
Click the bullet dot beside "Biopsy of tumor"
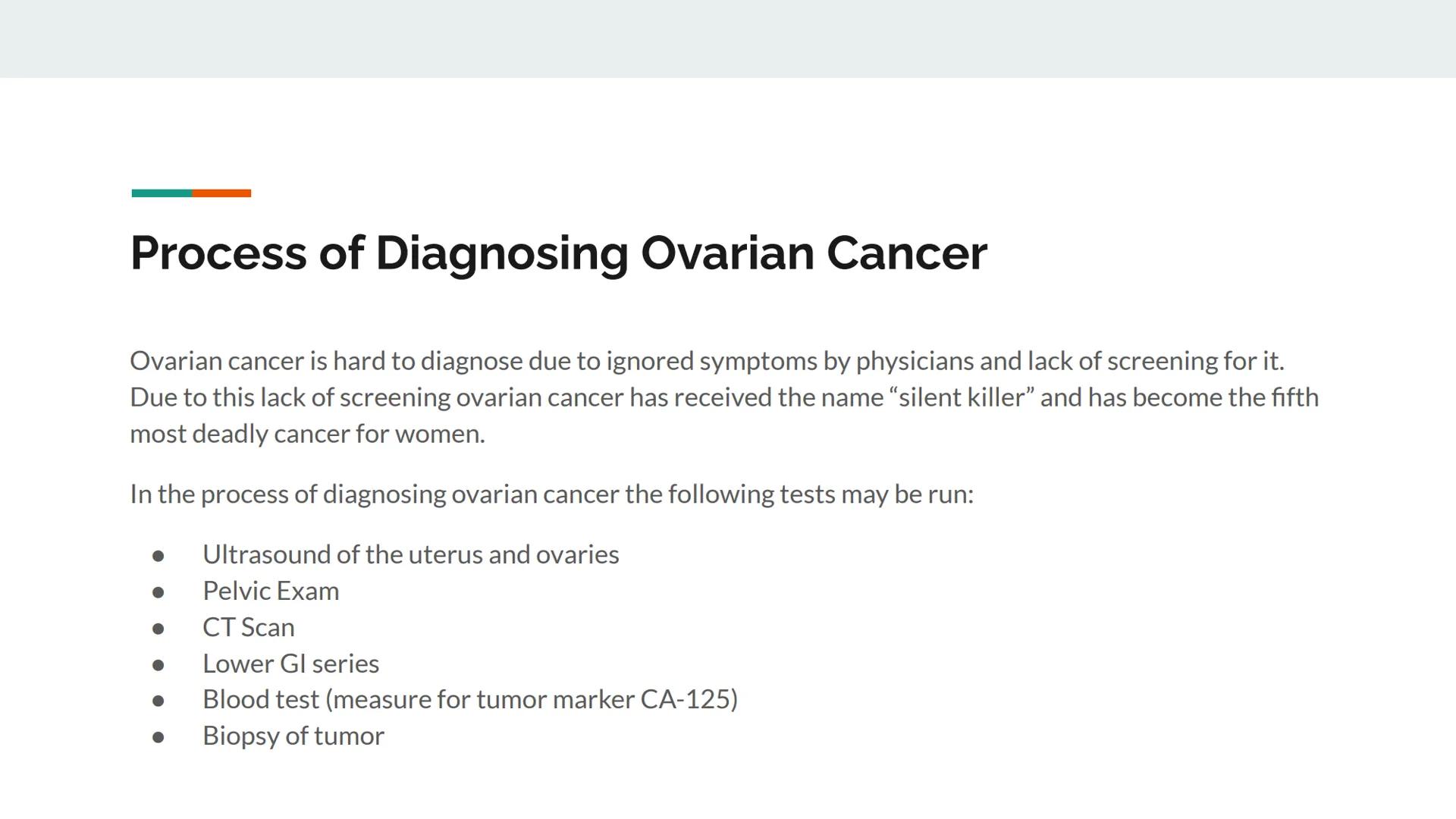[x=158, y=737]
